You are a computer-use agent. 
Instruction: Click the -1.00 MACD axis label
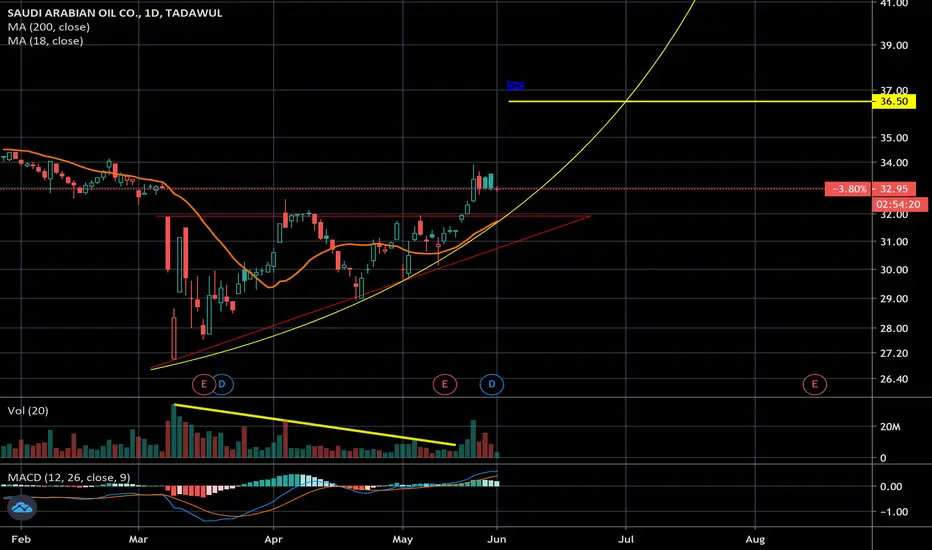click(893, 512)
